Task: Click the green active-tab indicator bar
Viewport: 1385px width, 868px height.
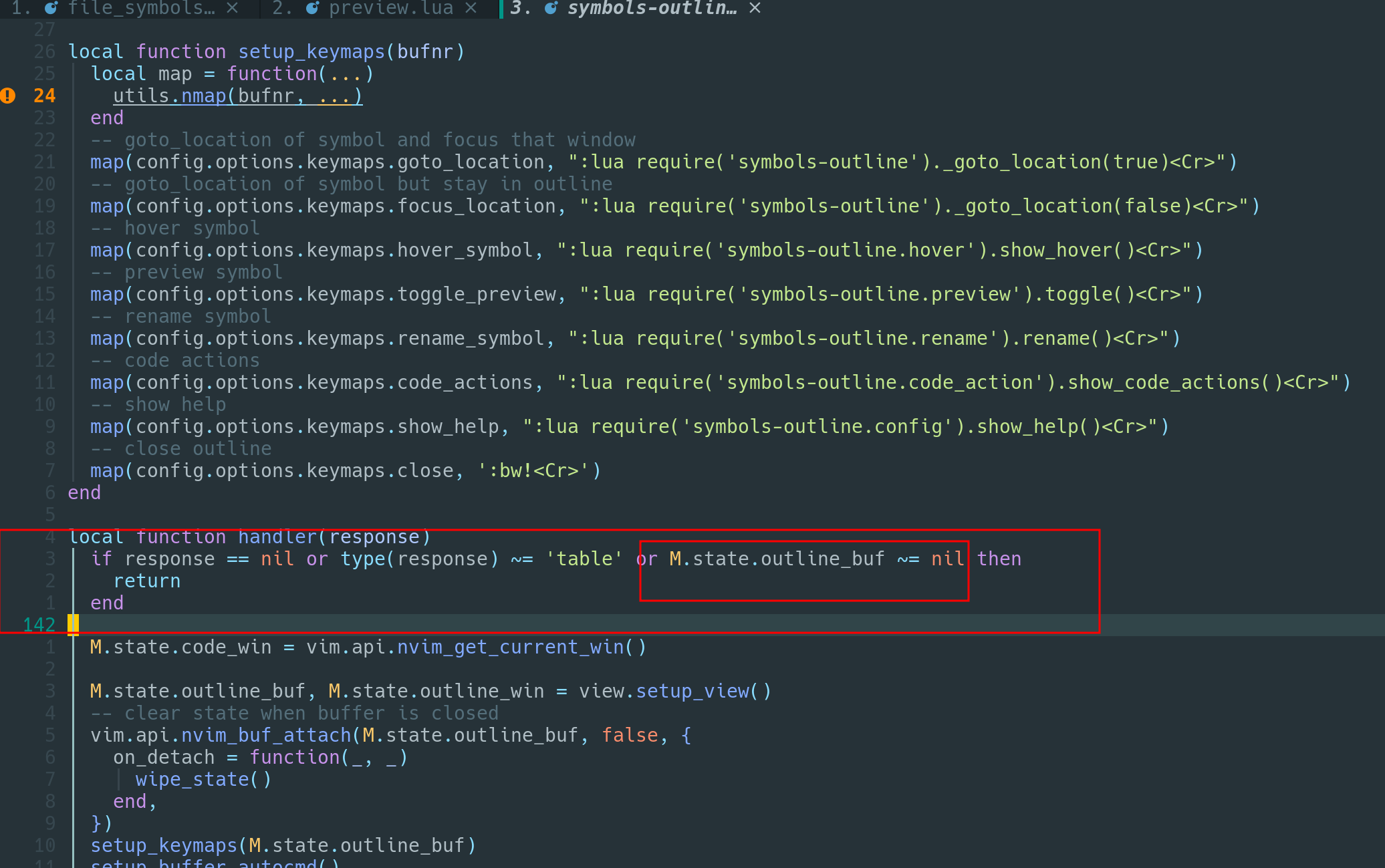Action: point(501,8)
